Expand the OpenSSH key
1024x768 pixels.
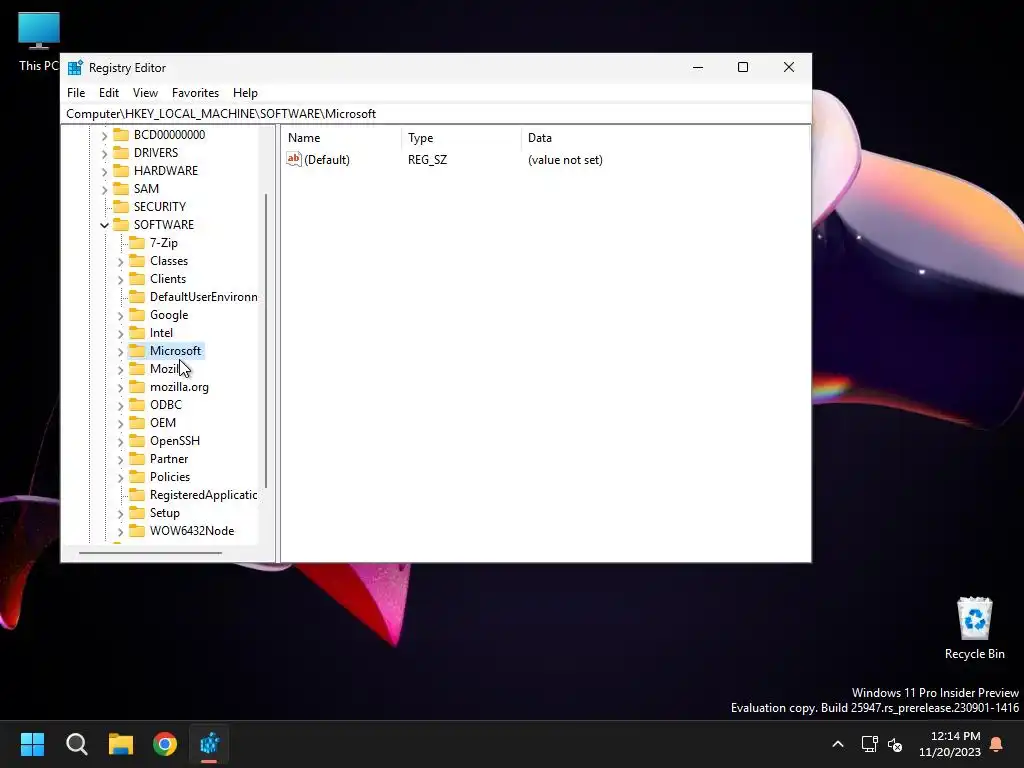[x=120, y=441]
